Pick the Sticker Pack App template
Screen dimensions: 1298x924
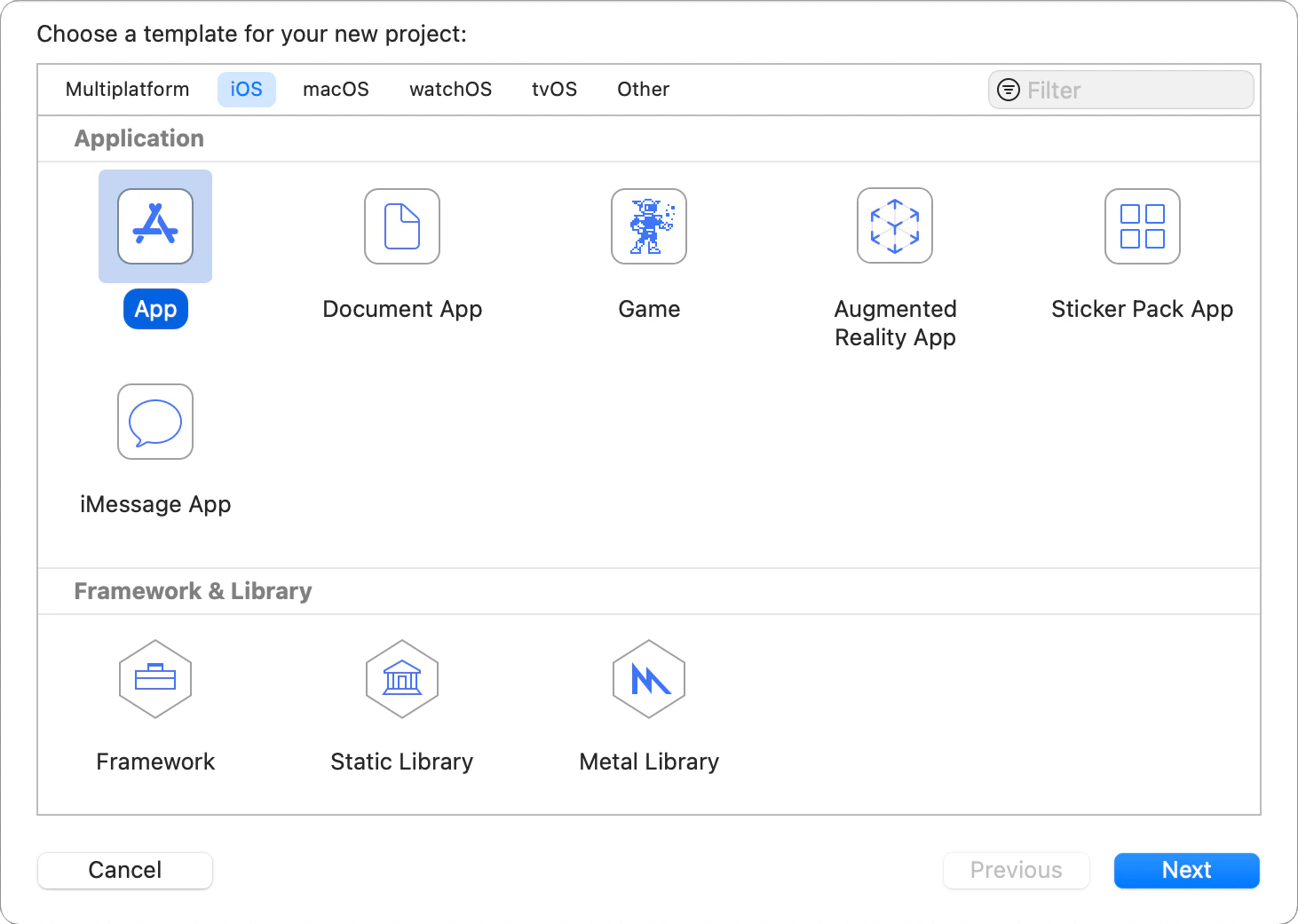click(x=1142, y=226)
